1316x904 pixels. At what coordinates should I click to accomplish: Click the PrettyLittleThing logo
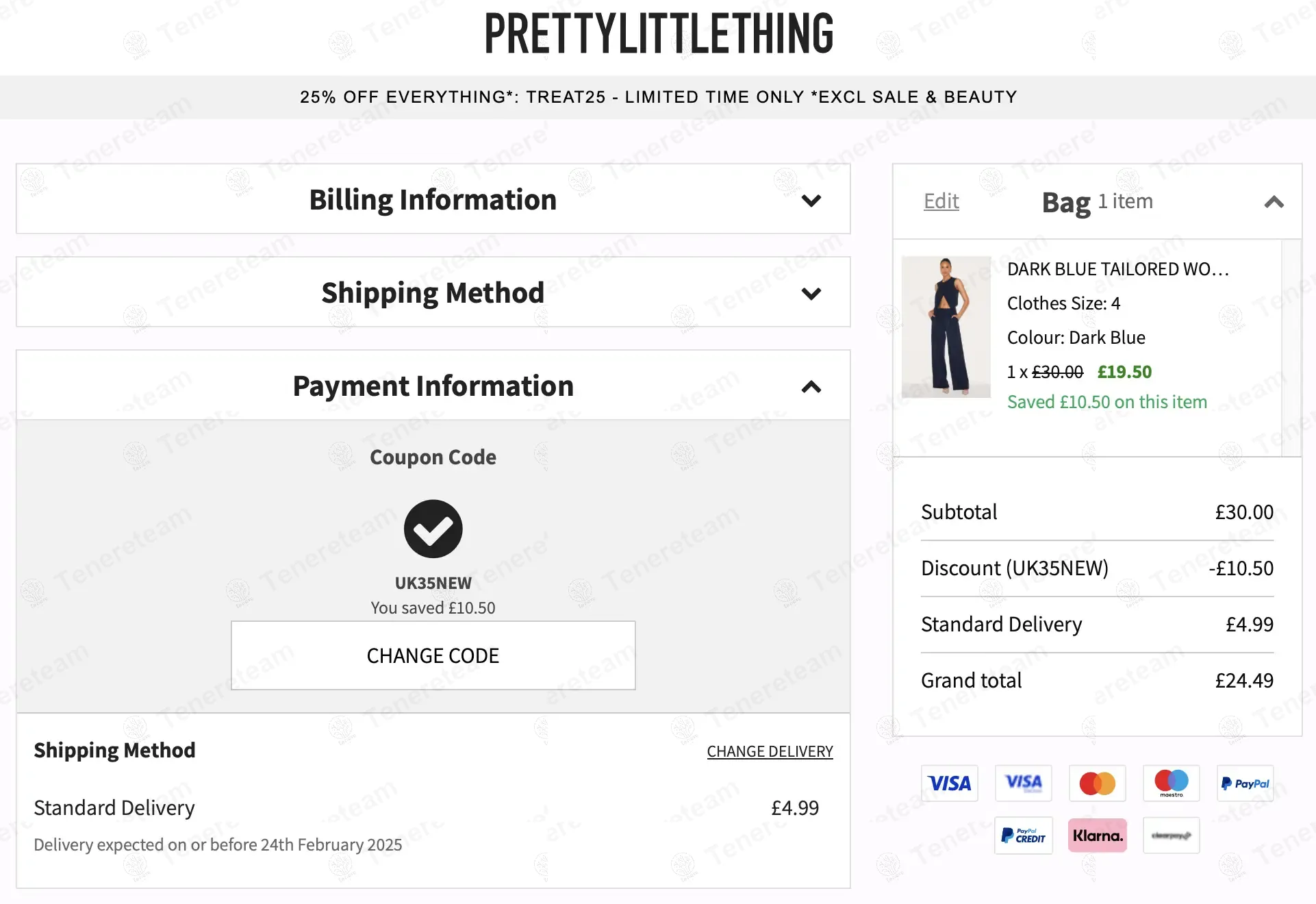click(659, 34)
